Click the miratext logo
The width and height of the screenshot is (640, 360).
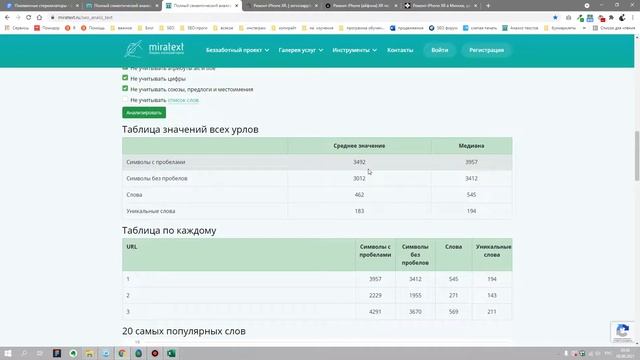[154, 49]
